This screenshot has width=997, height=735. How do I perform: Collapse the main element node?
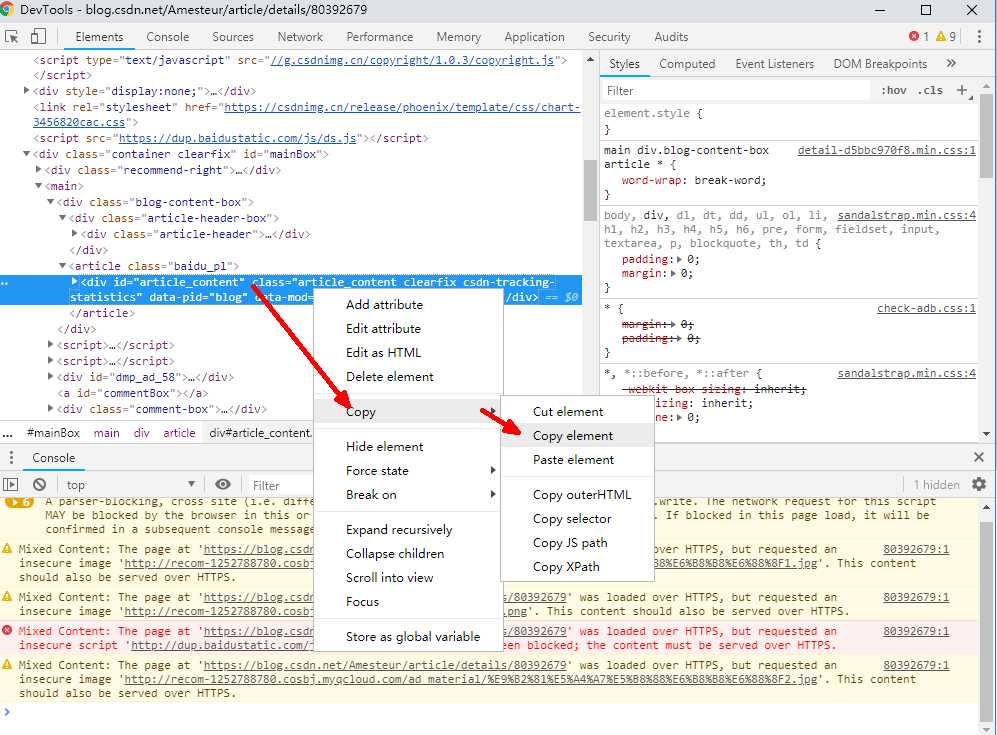point(38,185)
